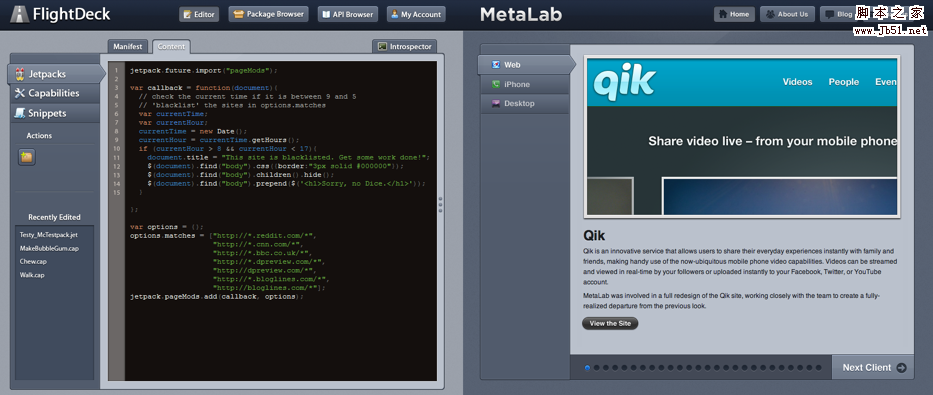
Task: Click the Qik website screenshot thumbnail
Action: [742, 136]
